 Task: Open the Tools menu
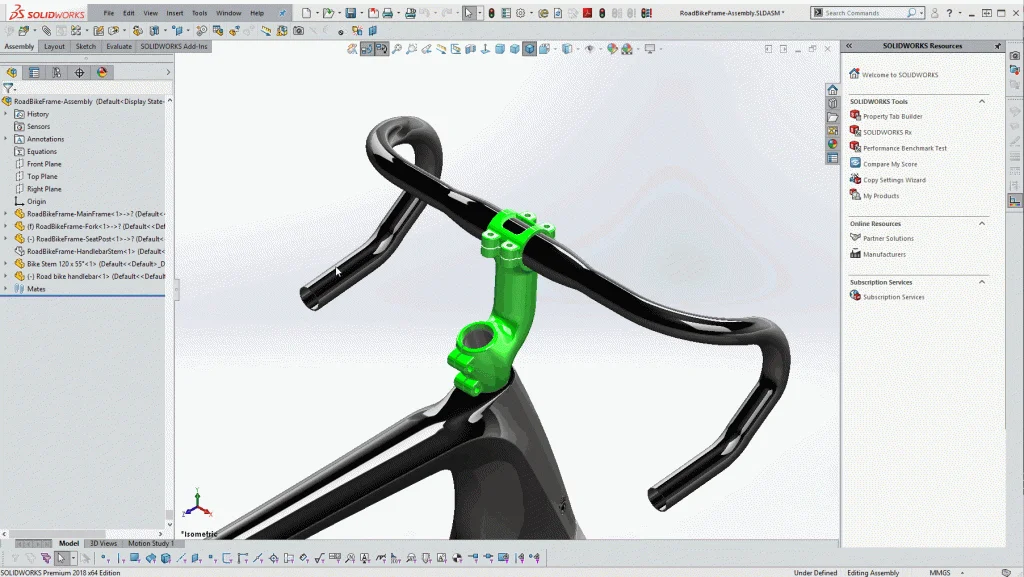point(199,12)
